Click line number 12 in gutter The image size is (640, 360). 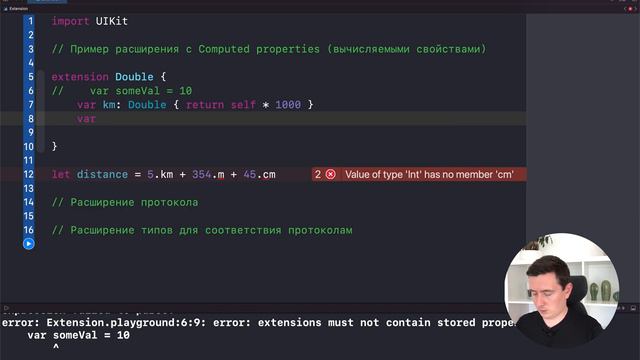[x=29, y=174]
